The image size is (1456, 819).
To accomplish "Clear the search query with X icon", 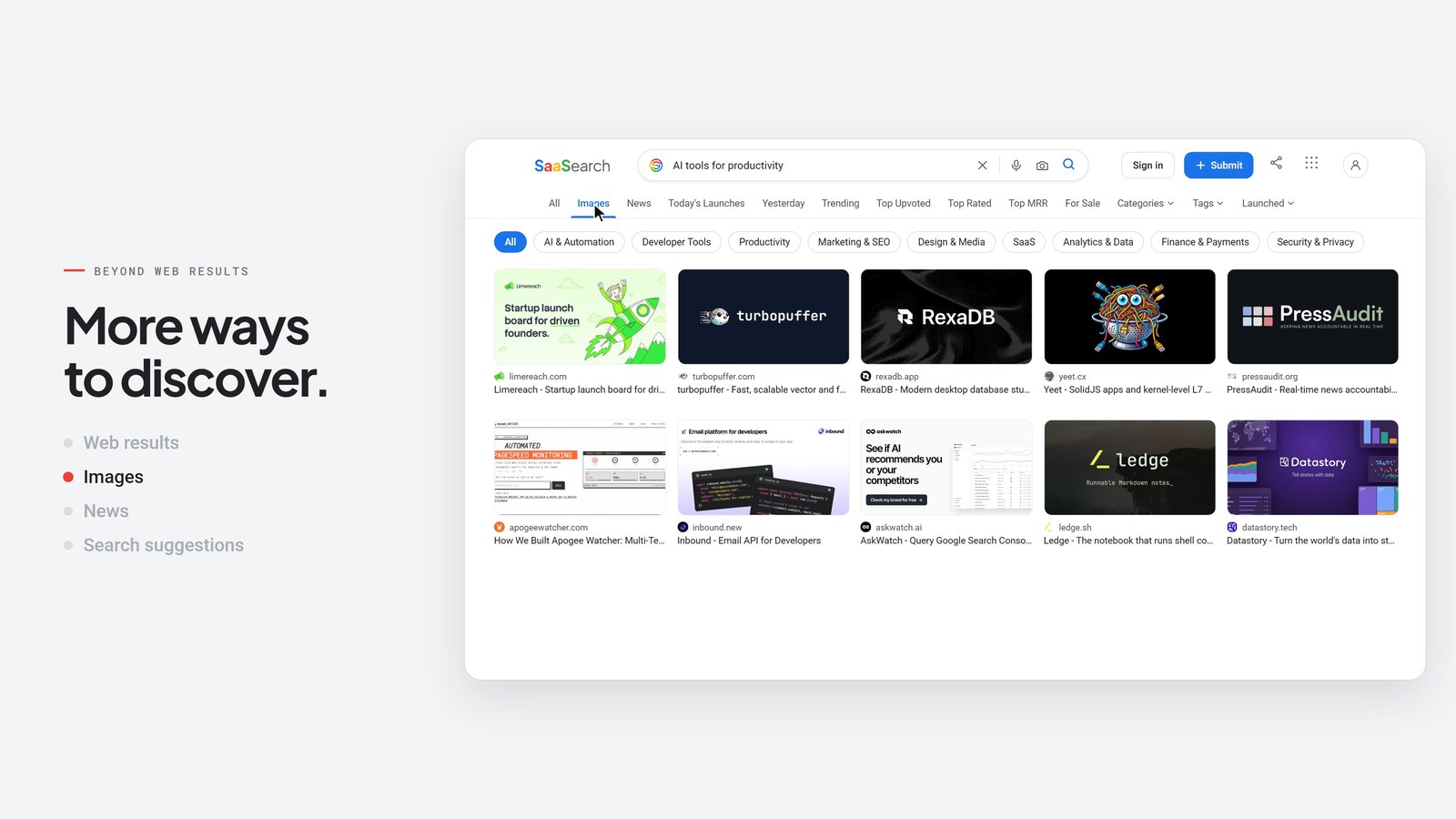I will click(982, 166).
